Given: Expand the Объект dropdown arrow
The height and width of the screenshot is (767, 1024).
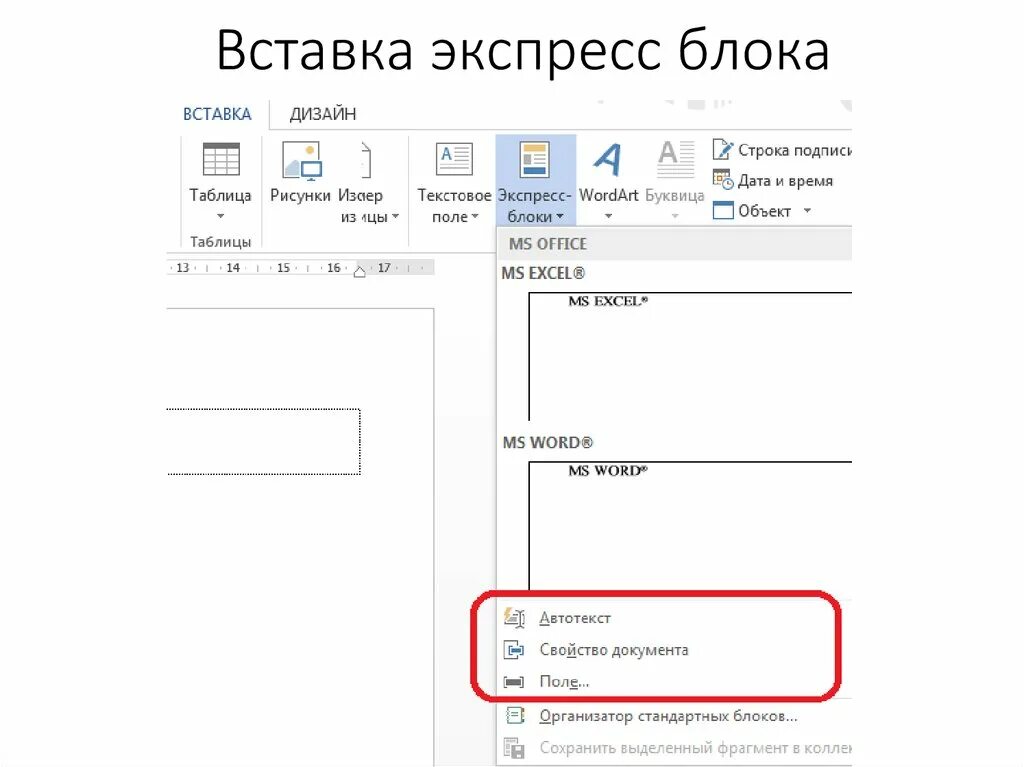Looking at the screenshot, I should click(x=807, y=210).
